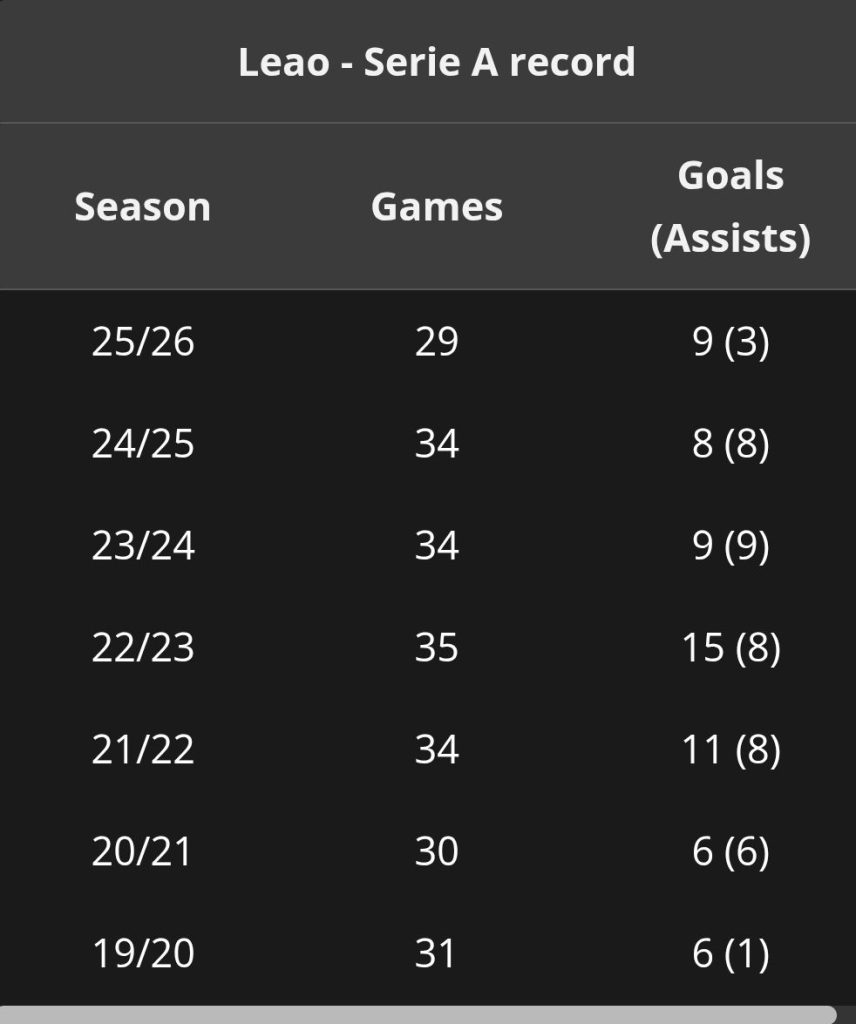
Task: Click the 31 games value
Action: click(435, 953)
